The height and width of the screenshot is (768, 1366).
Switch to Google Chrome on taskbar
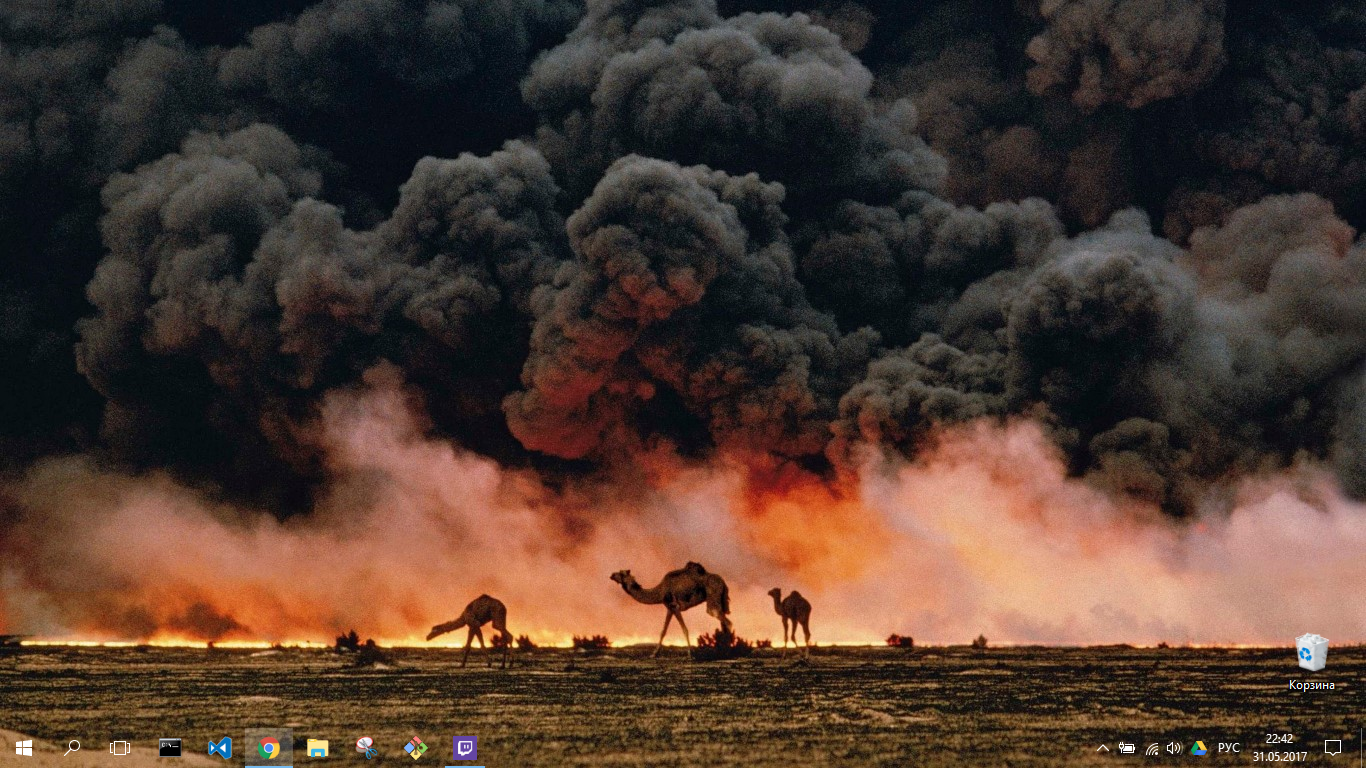coord(268,747)
